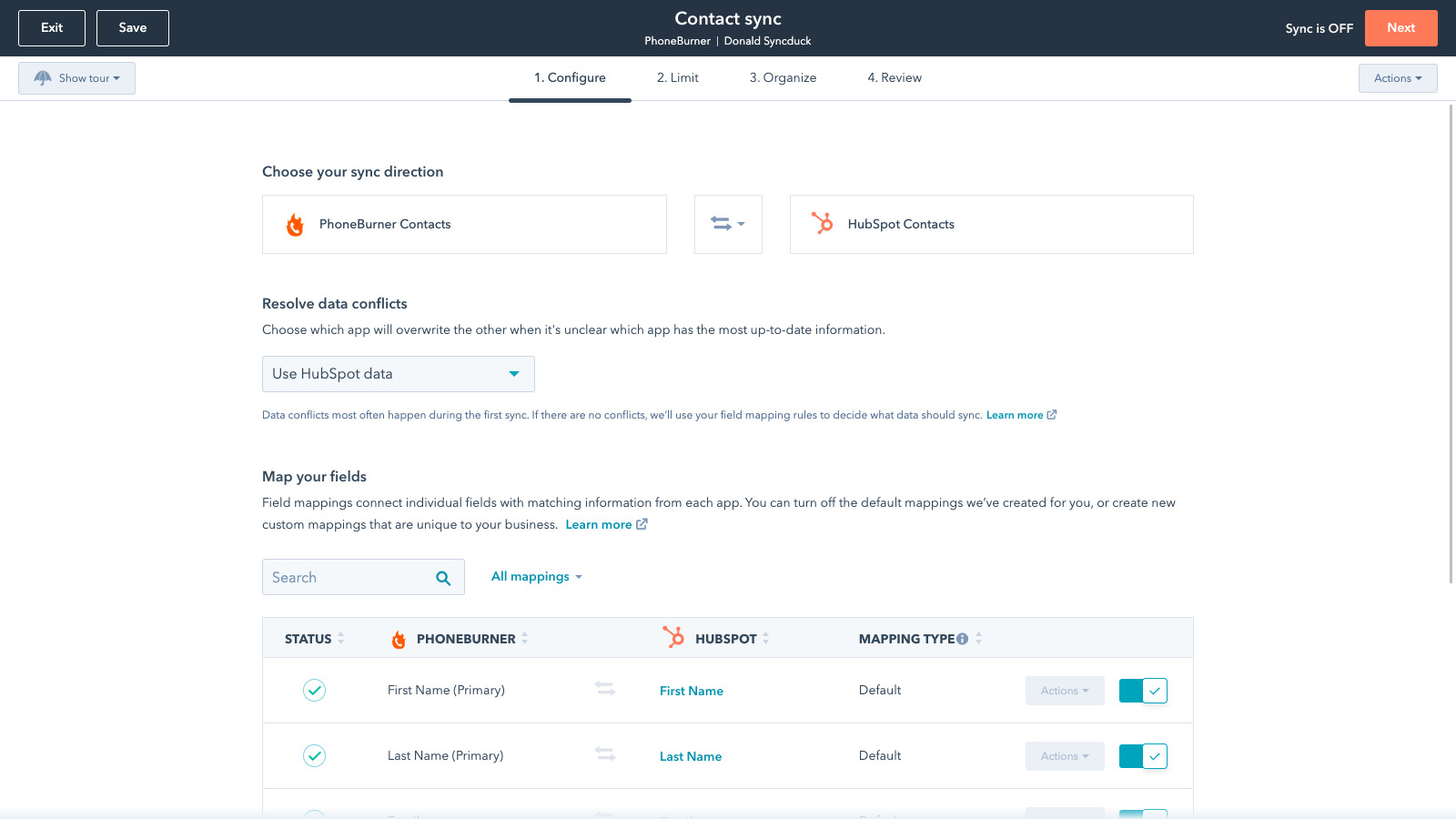
Task: Toggle off the Last Name mapping
Action: 1143,756
